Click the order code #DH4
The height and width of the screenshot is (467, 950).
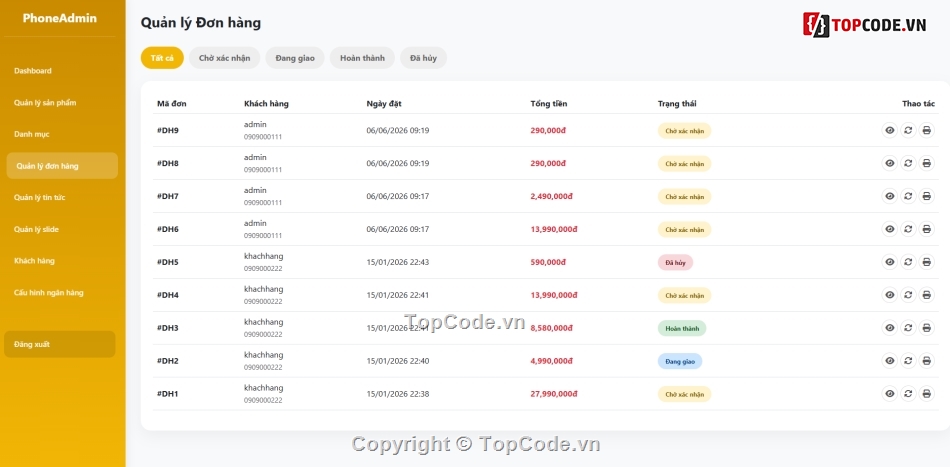pos(168,295)
